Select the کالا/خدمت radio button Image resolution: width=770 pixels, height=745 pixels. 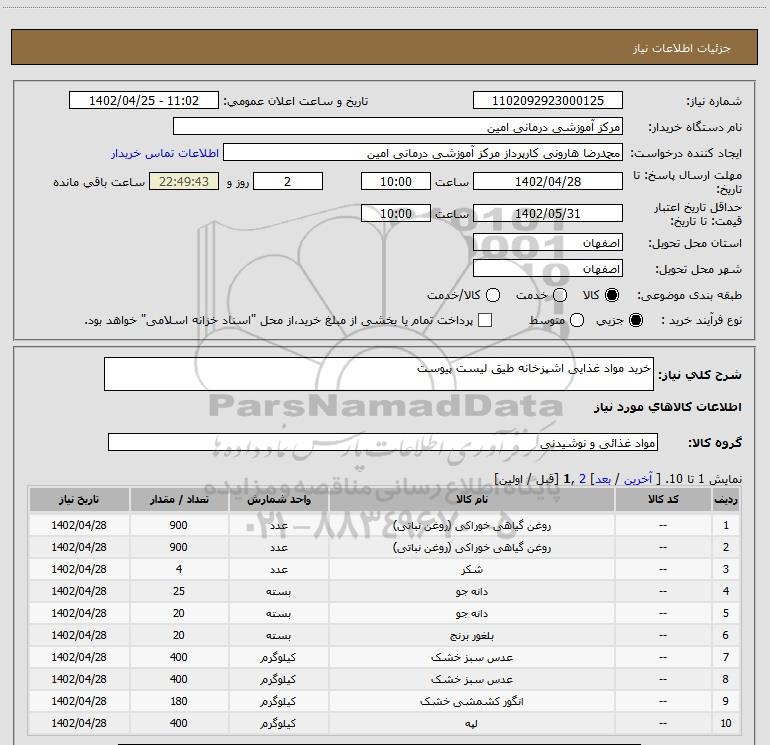click(x=493, y=295)
